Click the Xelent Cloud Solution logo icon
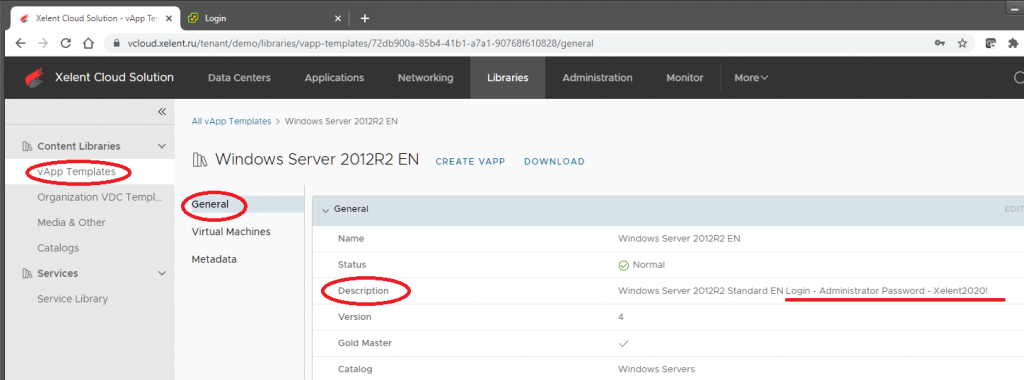1024x380 pixels. [35, 78]
